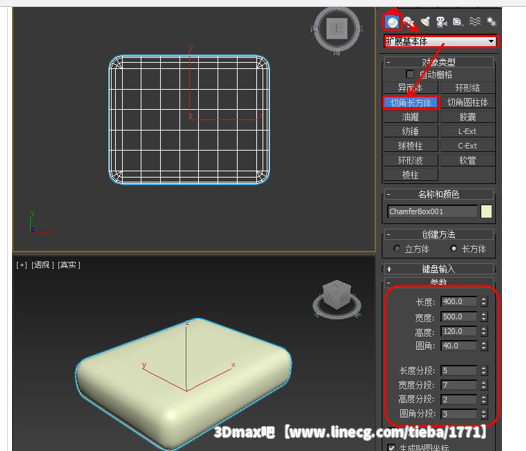Screen dimensions: 526x451
Task: Select the 切角长方体 object button
Action: 411,102
